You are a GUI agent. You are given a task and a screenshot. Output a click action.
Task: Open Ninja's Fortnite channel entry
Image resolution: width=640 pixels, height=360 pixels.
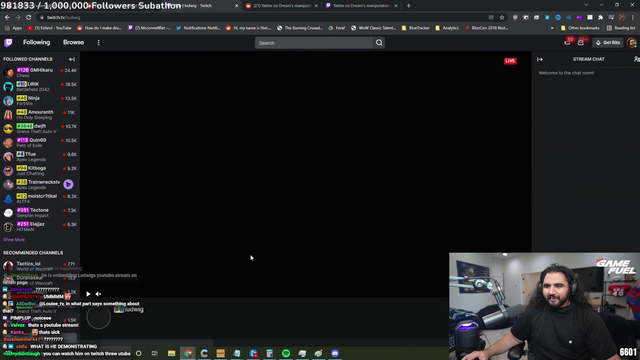click(40, 100)
